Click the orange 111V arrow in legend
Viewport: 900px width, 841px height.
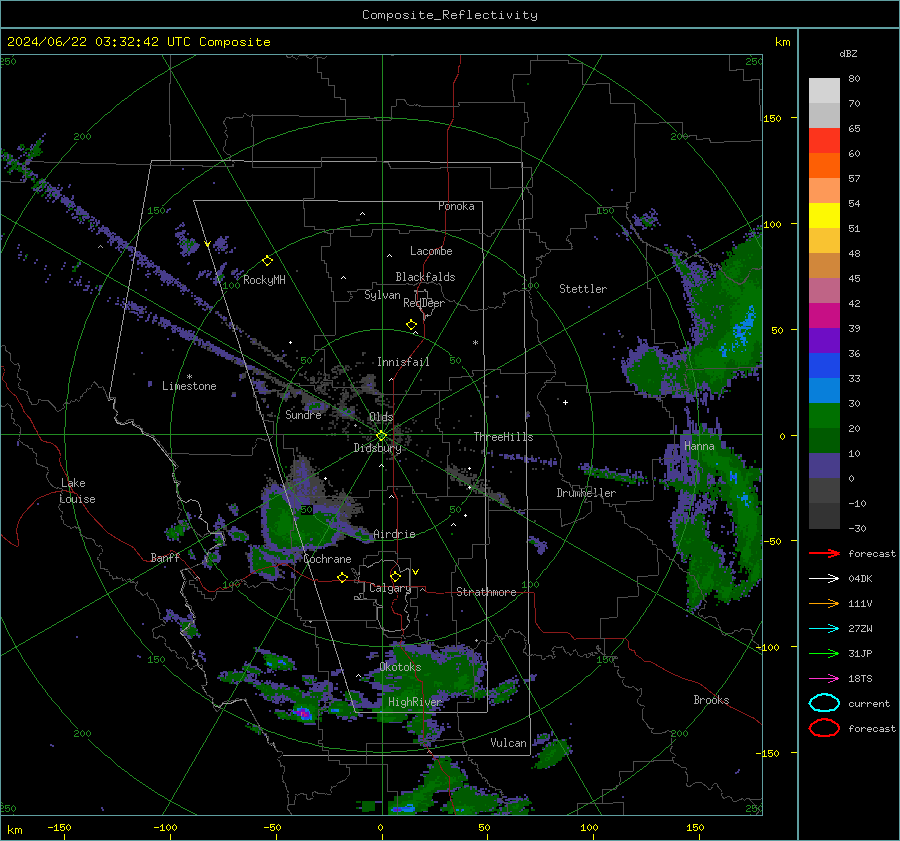824,603
